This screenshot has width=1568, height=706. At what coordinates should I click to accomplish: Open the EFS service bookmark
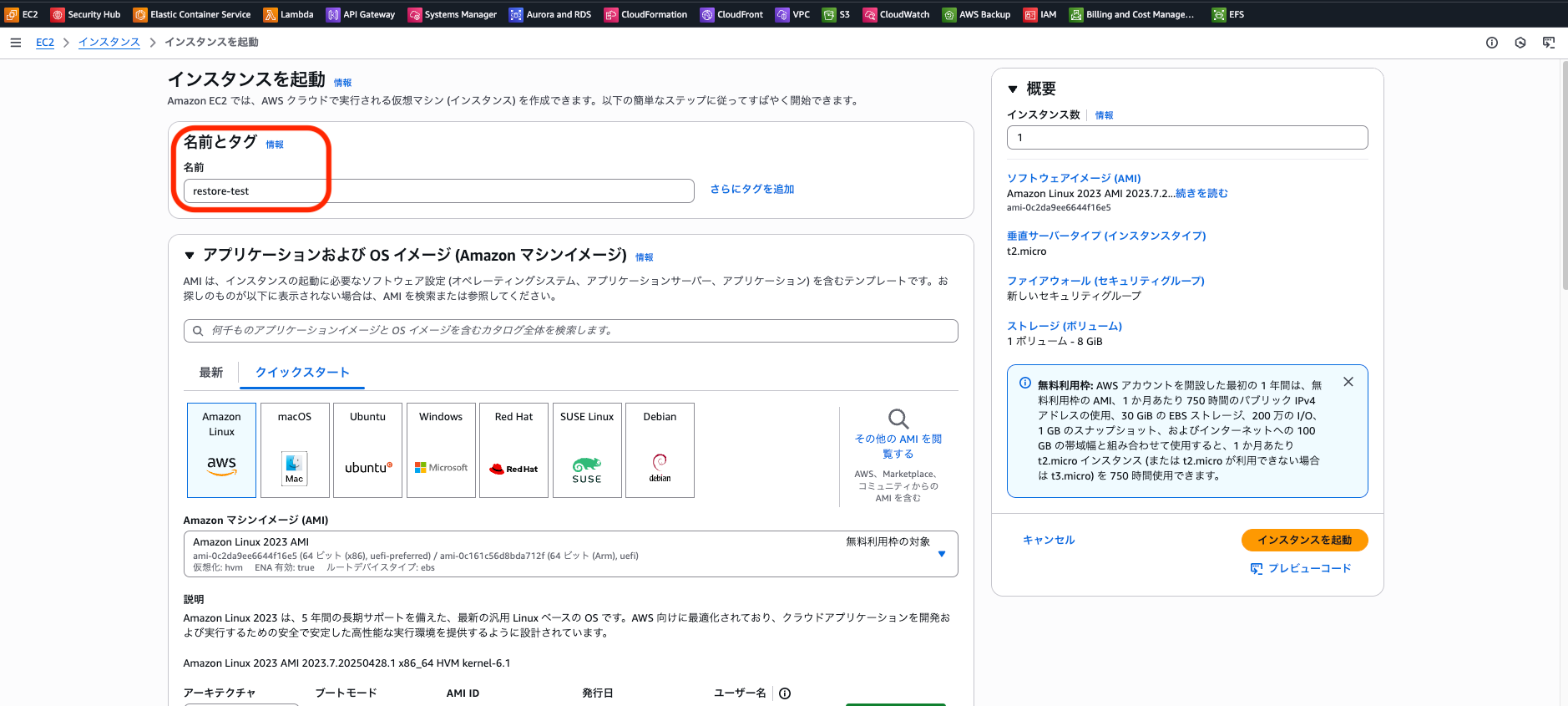[x=1228, y=14]
